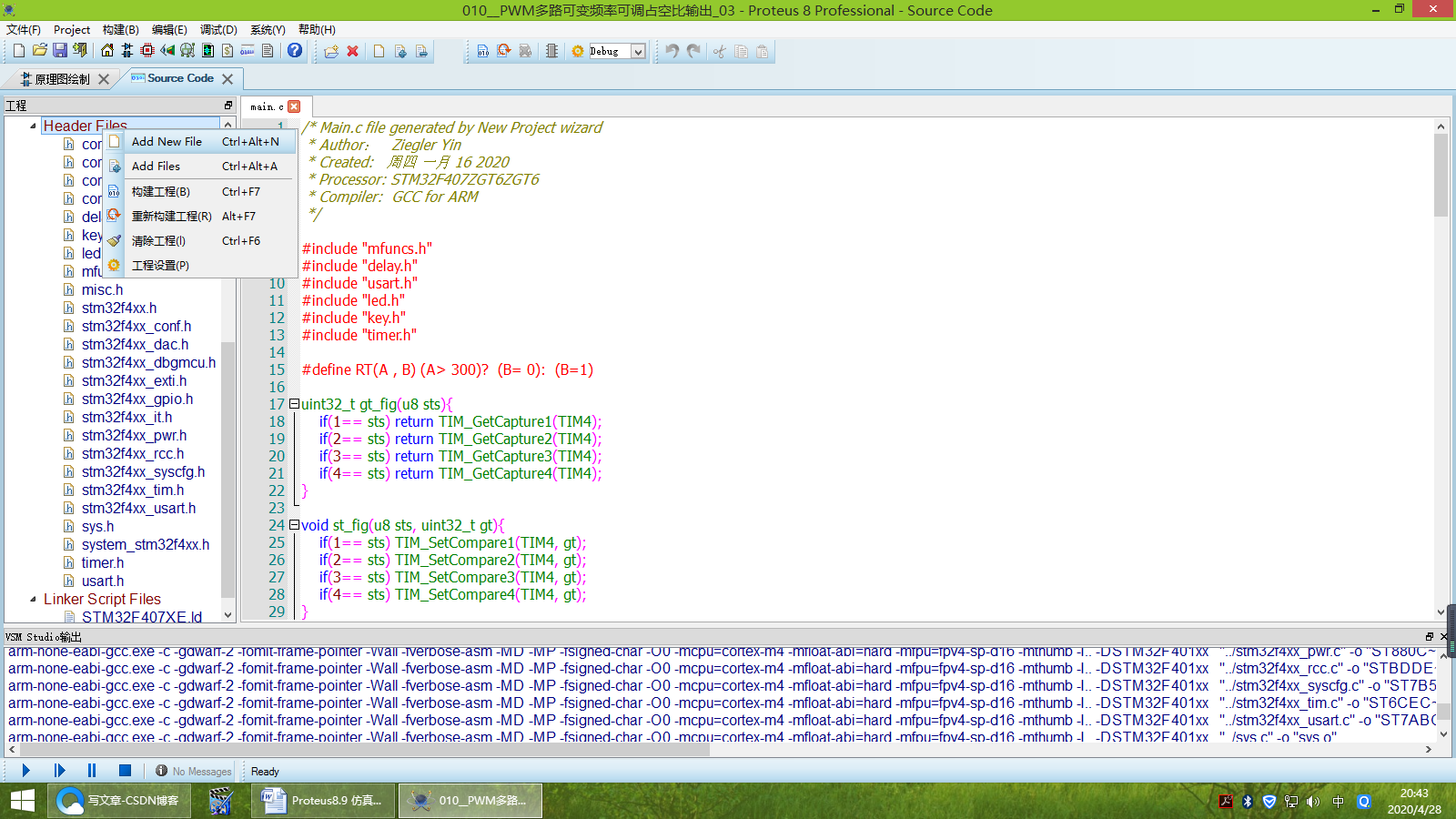This screenshot has height=819, width=1456.
Task: Select misc.h in the project tree
Action: [102, 289]
